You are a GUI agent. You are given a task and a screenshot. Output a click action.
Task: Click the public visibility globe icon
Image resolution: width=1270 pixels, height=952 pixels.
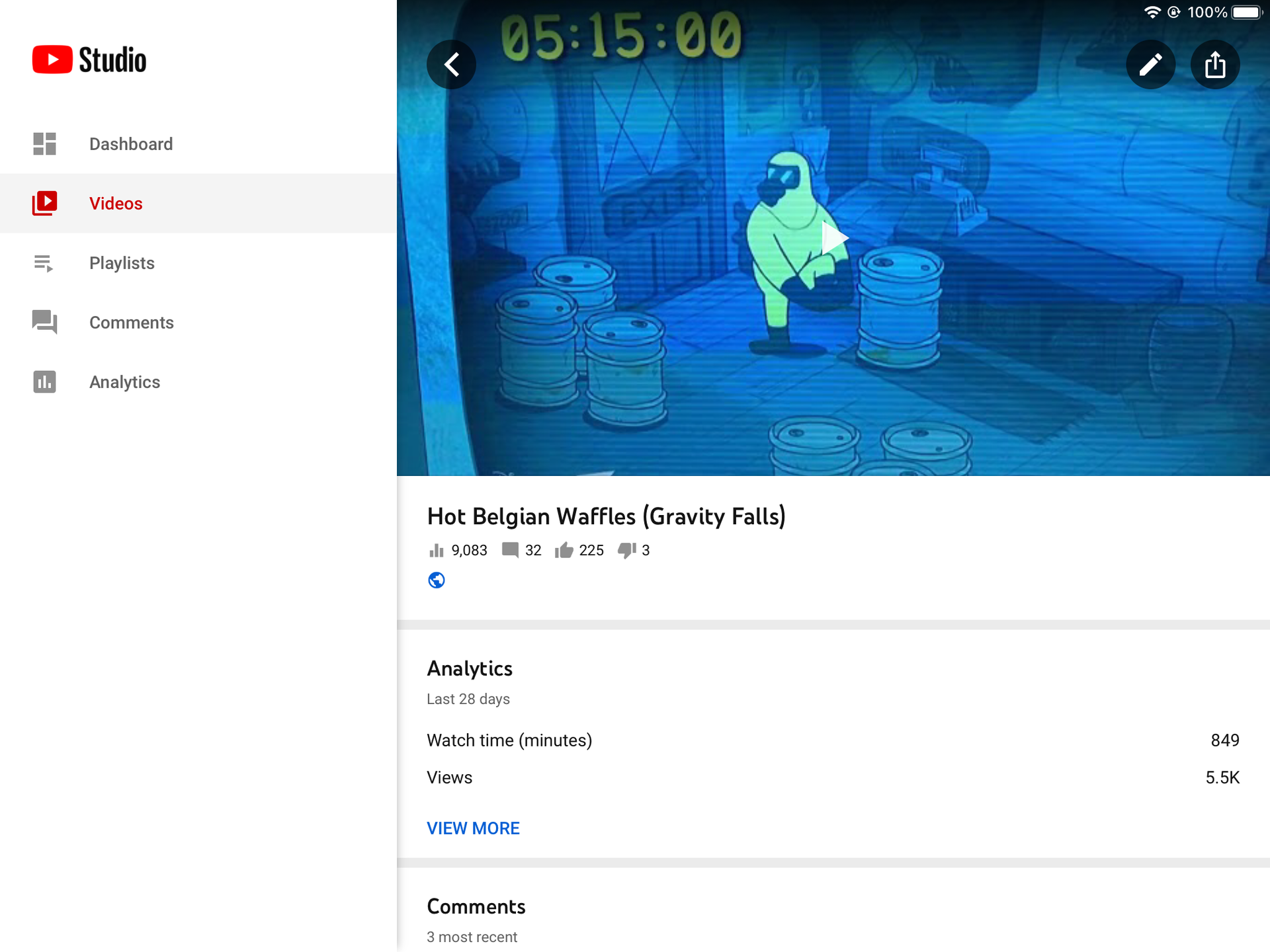(437, 580)
